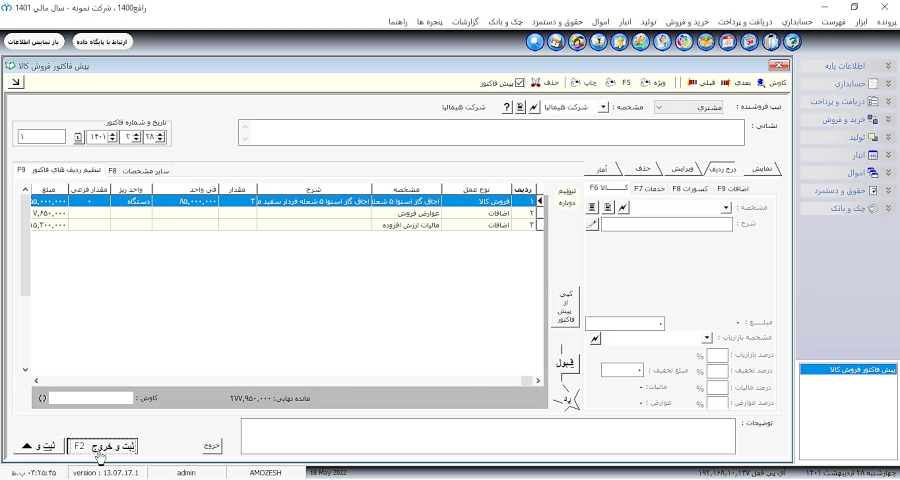Click the lightning icon in کالا tab مشخصه row
Viewport: 900px width, 480px height.
point(623,207)
